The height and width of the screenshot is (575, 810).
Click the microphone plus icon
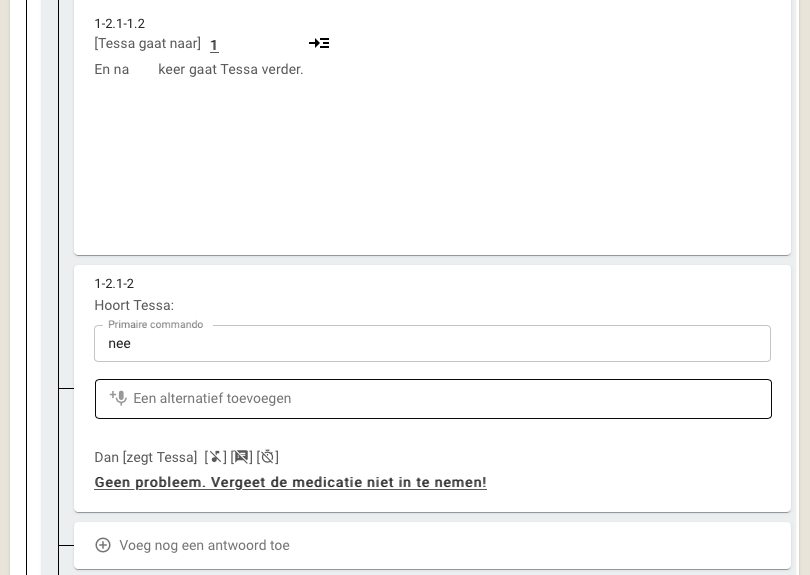tap(118, 398)
